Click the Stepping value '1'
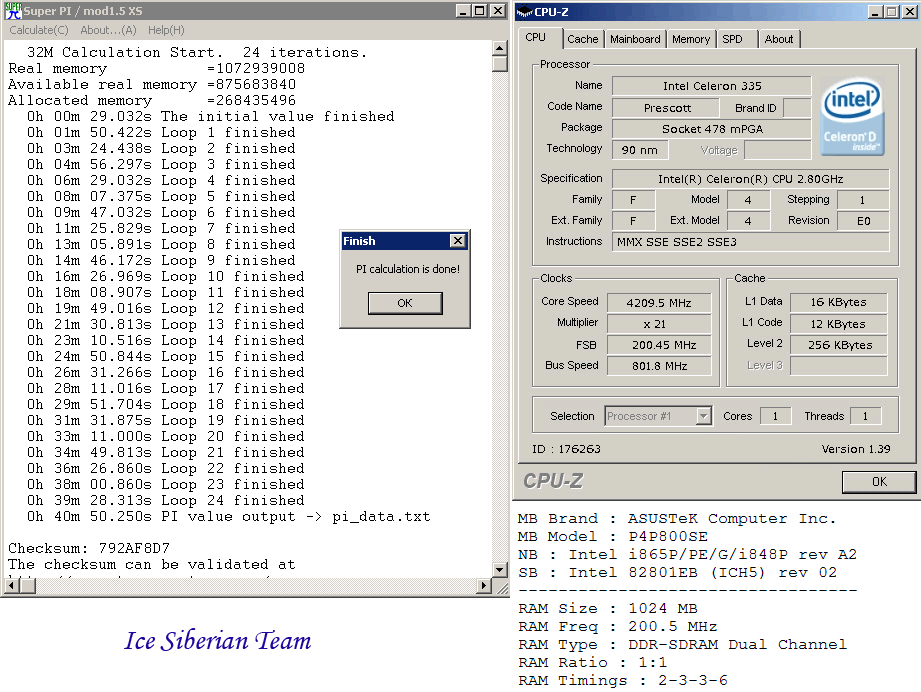Image resolution: width=921 pixels, height=692 pixels. pos(863,200)
